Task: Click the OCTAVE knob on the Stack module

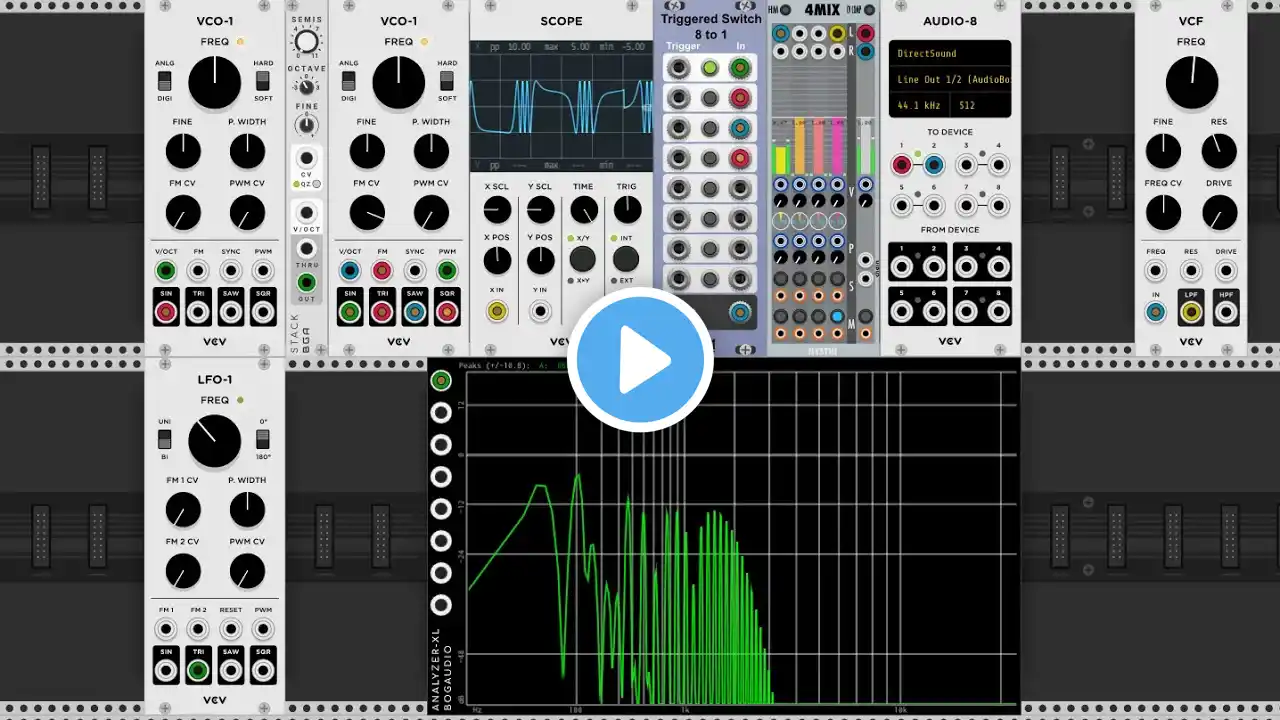Action: tap(307, 87)
